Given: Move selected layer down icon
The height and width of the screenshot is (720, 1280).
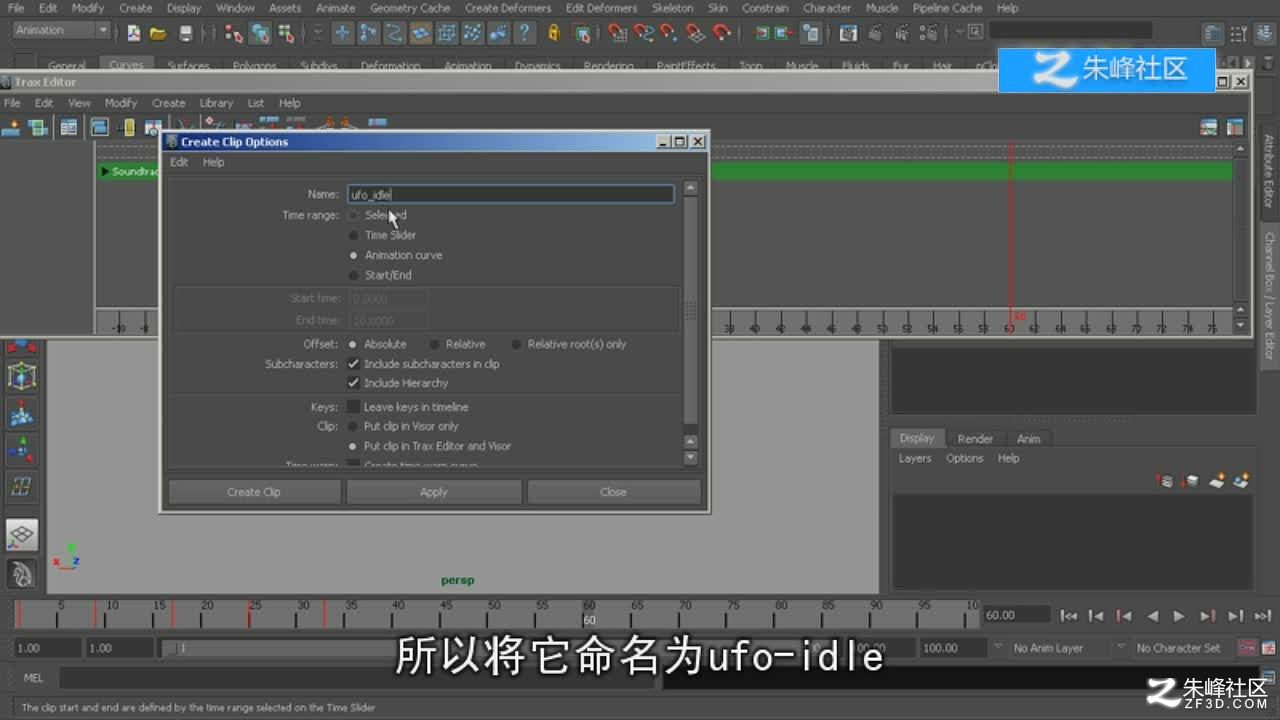Looking at the screenshot, I should click(1190, 481).
